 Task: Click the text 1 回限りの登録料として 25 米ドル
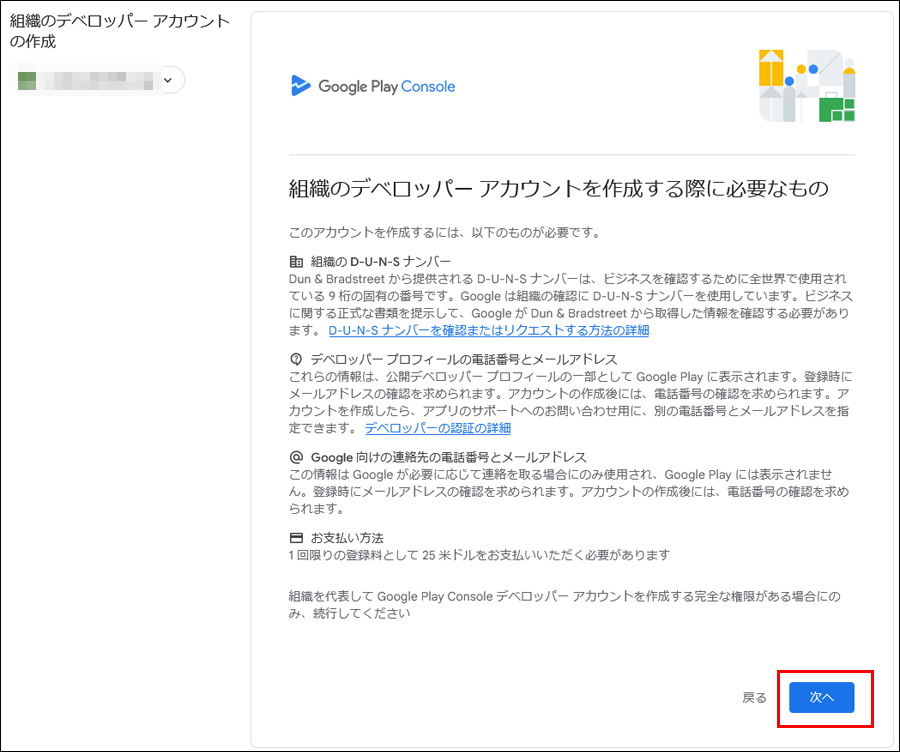pyautogui.click(x=379, y=555)
